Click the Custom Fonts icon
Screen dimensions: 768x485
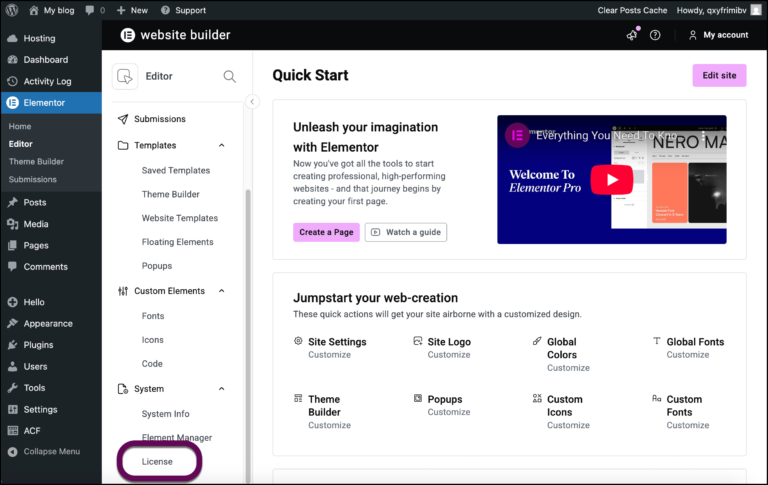(x=656, y=398)
